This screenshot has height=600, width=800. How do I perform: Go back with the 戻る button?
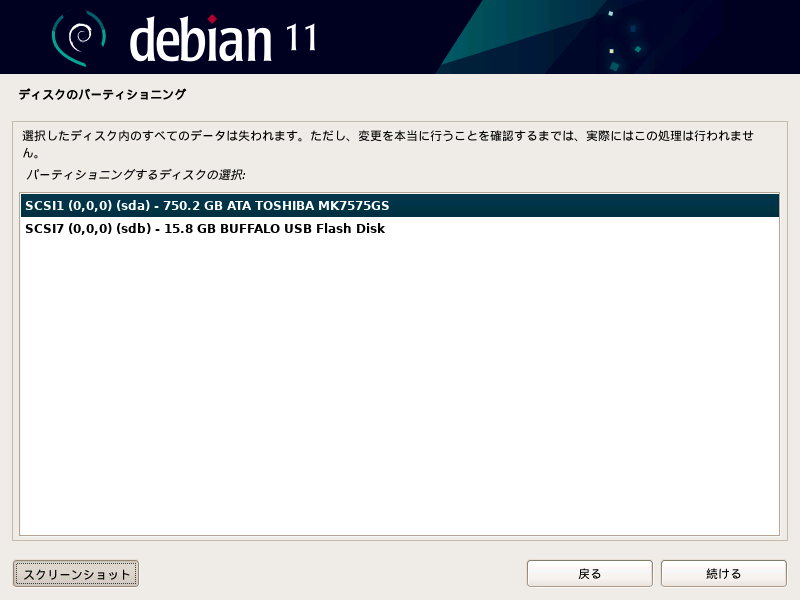tap(589, 574)
